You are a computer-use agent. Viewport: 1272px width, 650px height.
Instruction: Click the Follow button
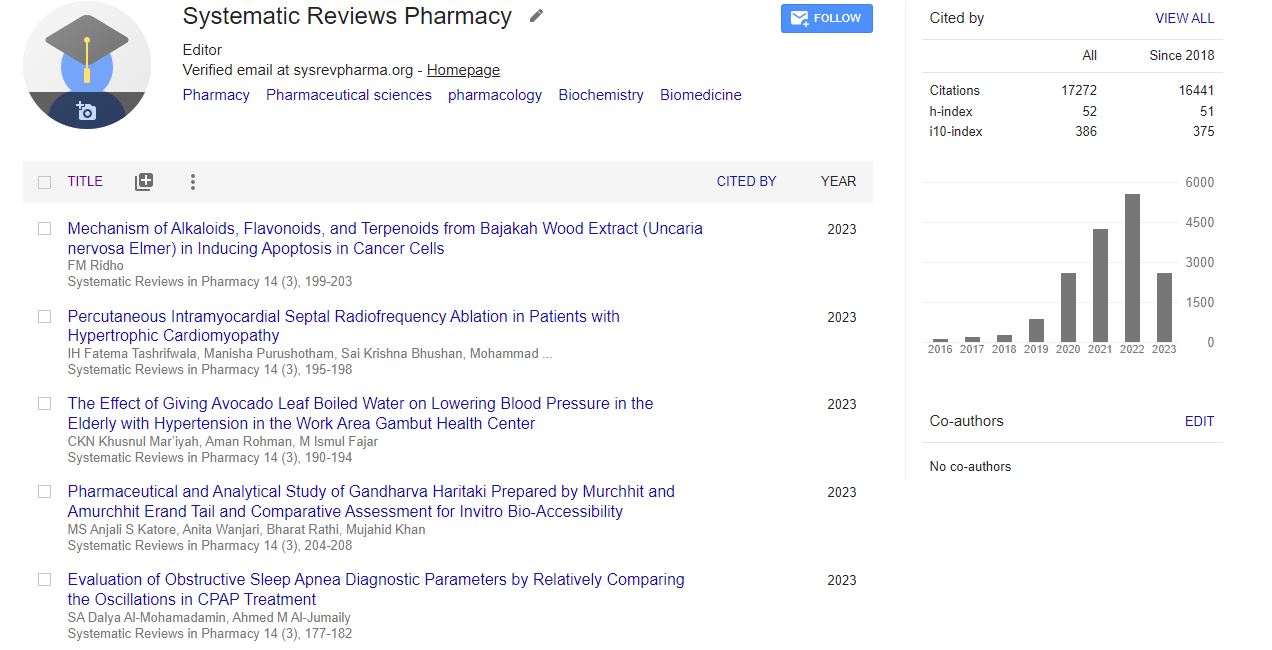(826, 18)
